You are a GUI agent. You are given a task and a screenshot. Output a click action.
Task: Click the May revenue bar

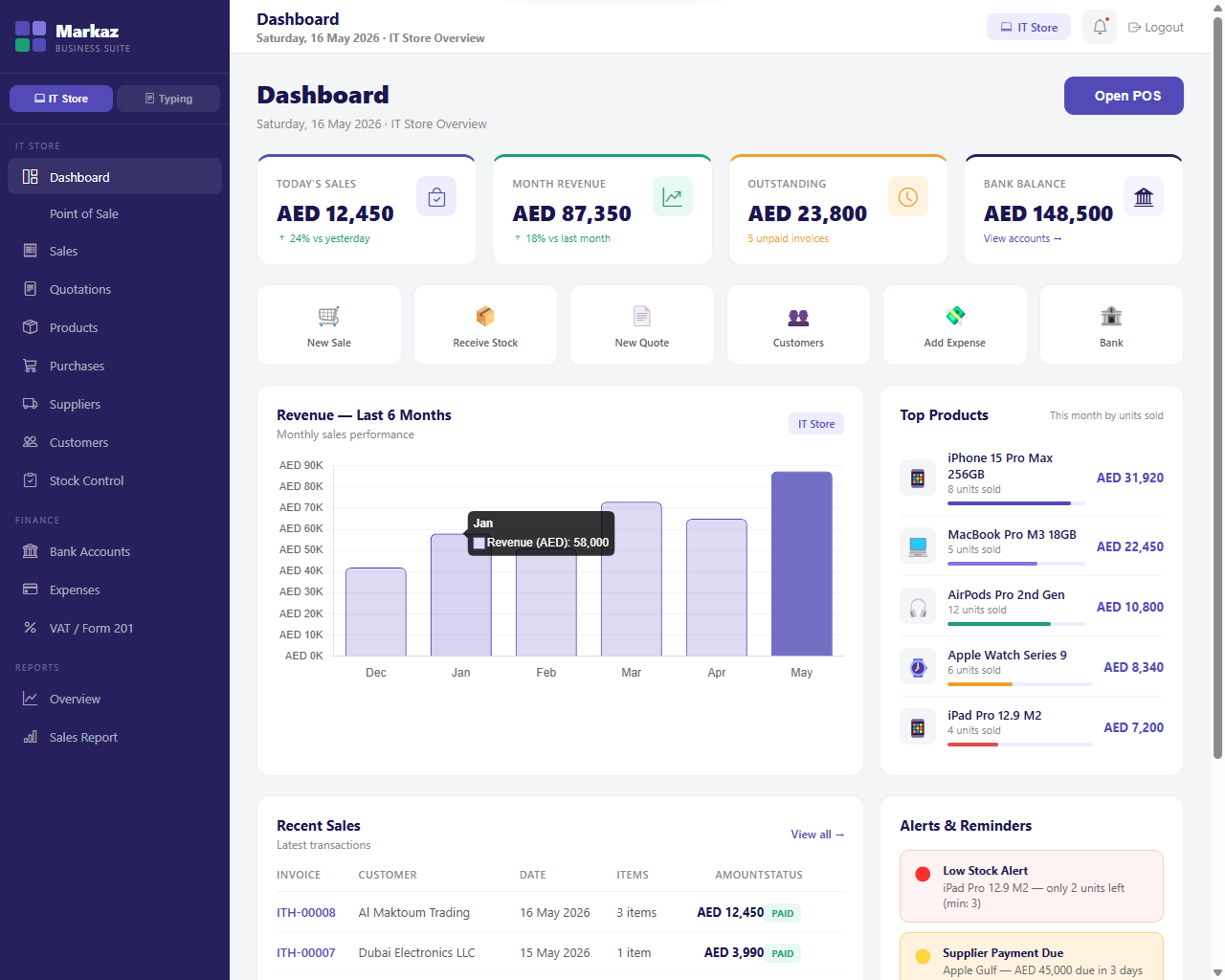802,564
